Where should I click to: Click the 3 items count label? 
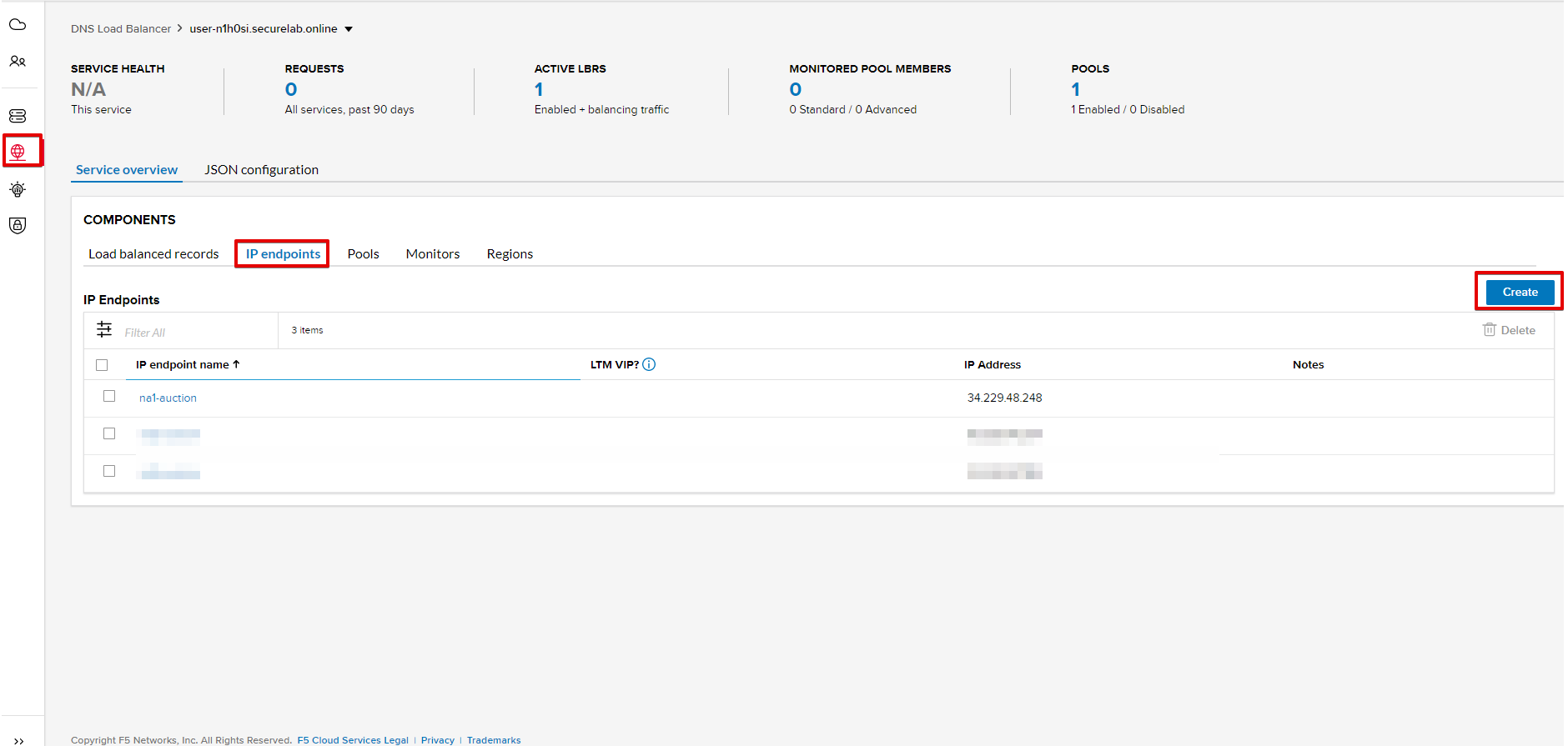pyautogui.click(x=307, y=330)
